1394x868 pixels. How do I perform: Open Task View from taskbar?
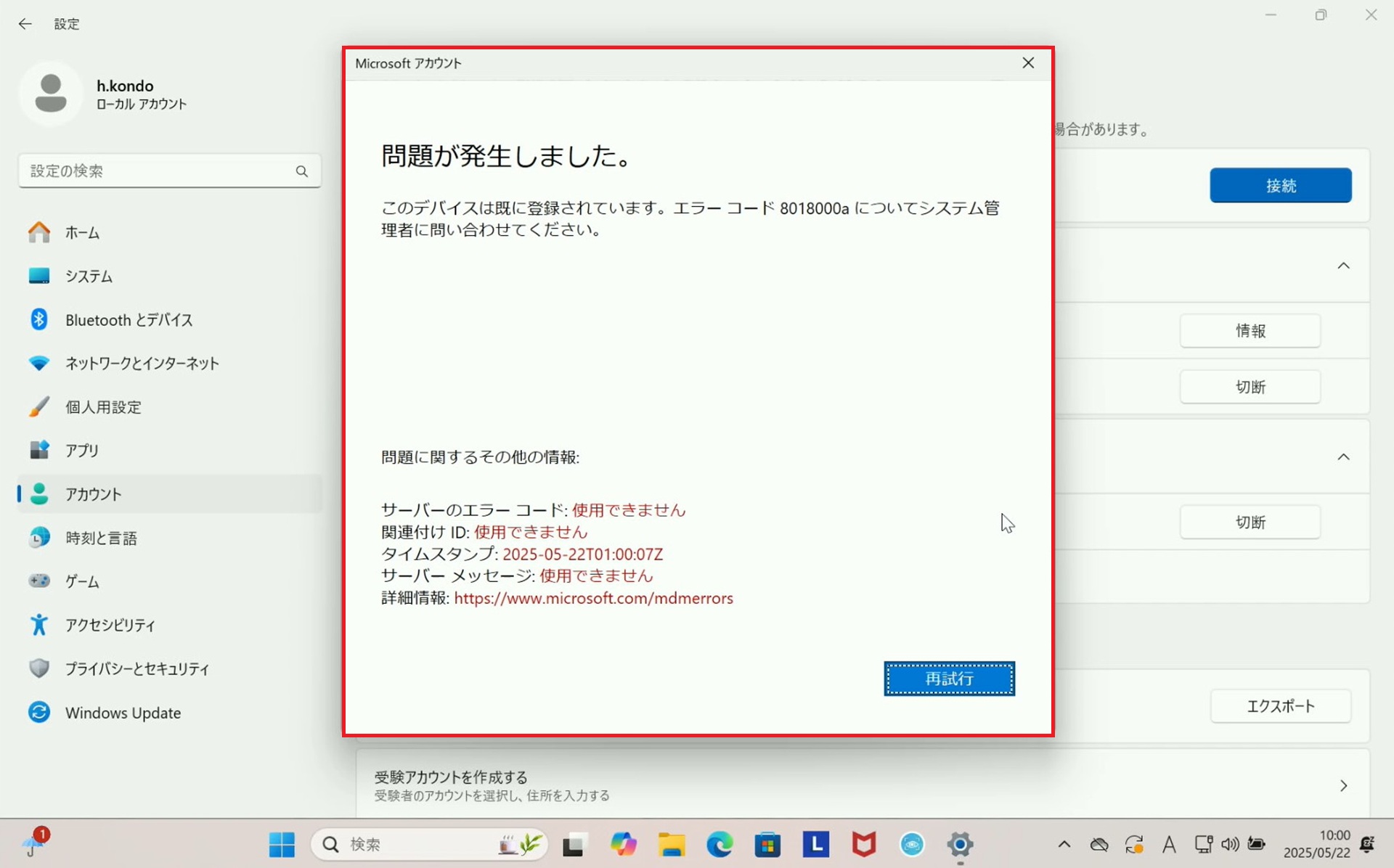click(574, 845)
